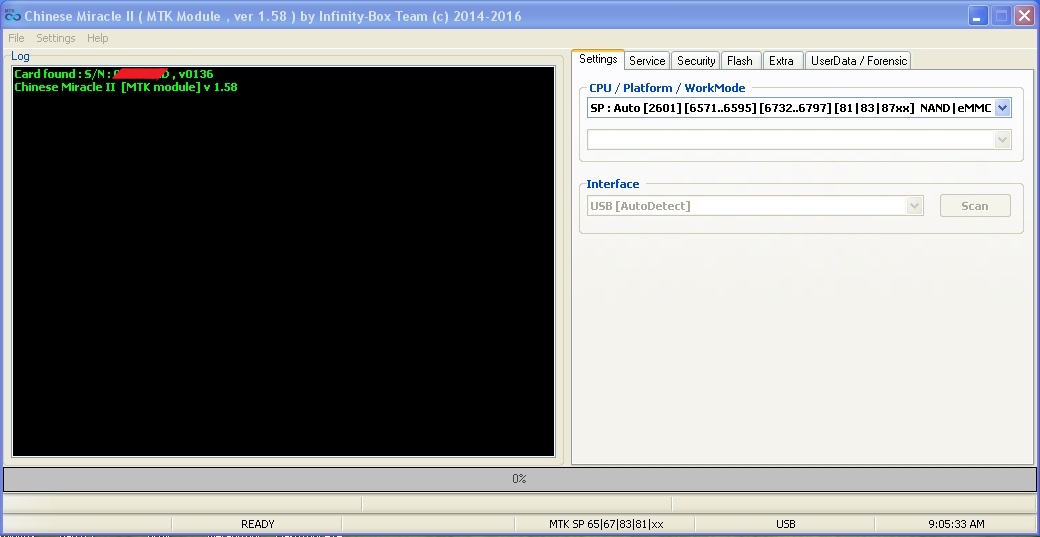Click the 9:05:33 AM clock in status bar

pos(956,524)
